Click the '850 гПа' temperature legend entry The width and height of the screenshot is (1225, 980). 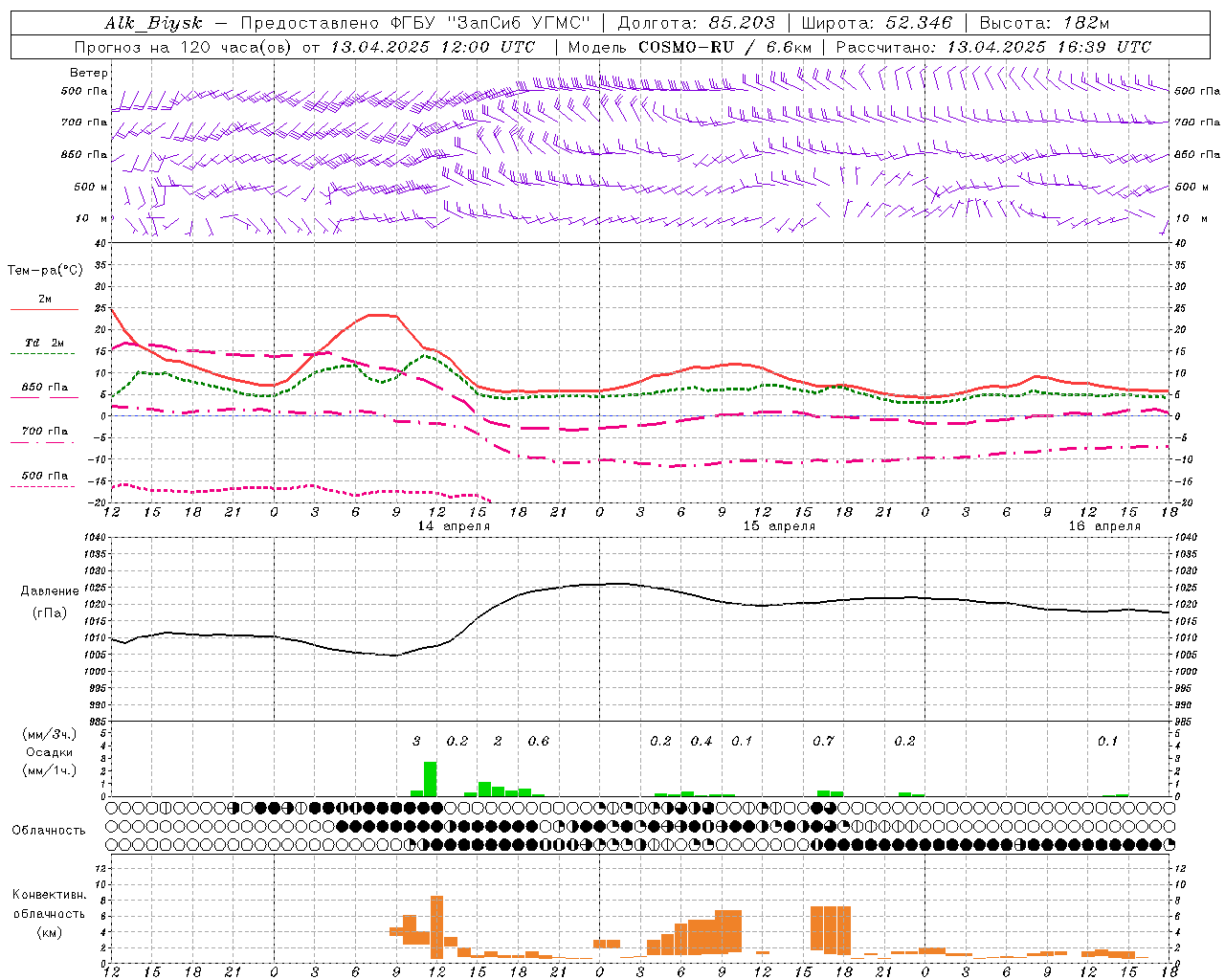[45, 388]
